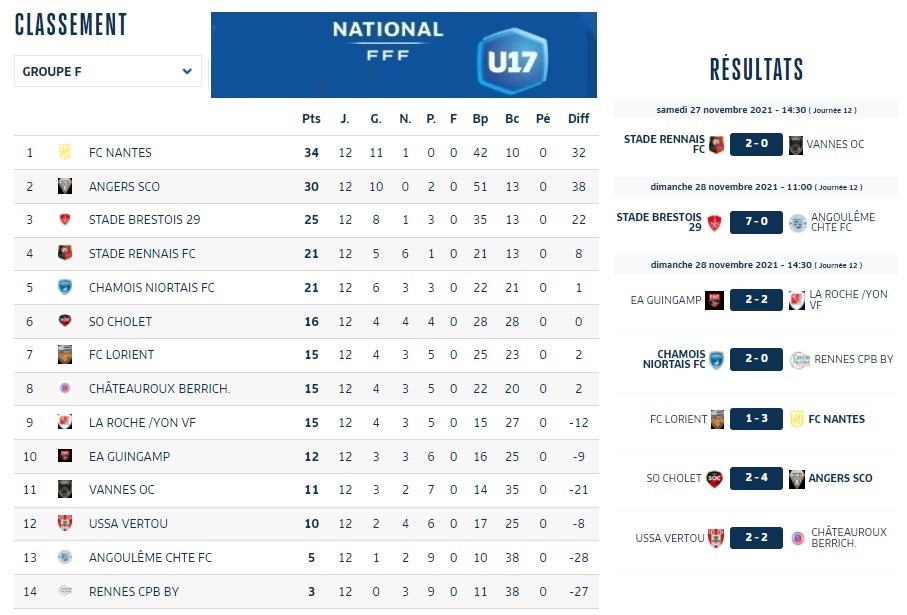The width and height of the screenshot is (907, 615).
Task: Click the SO Cholet crest in standings
Action: coord(65,321)
